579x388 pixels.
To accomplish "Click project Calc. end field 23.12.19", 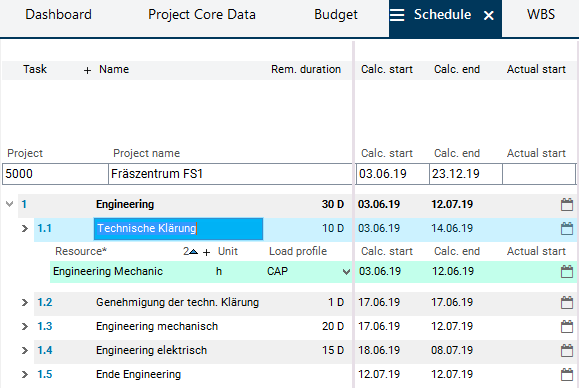I will 466,174.
